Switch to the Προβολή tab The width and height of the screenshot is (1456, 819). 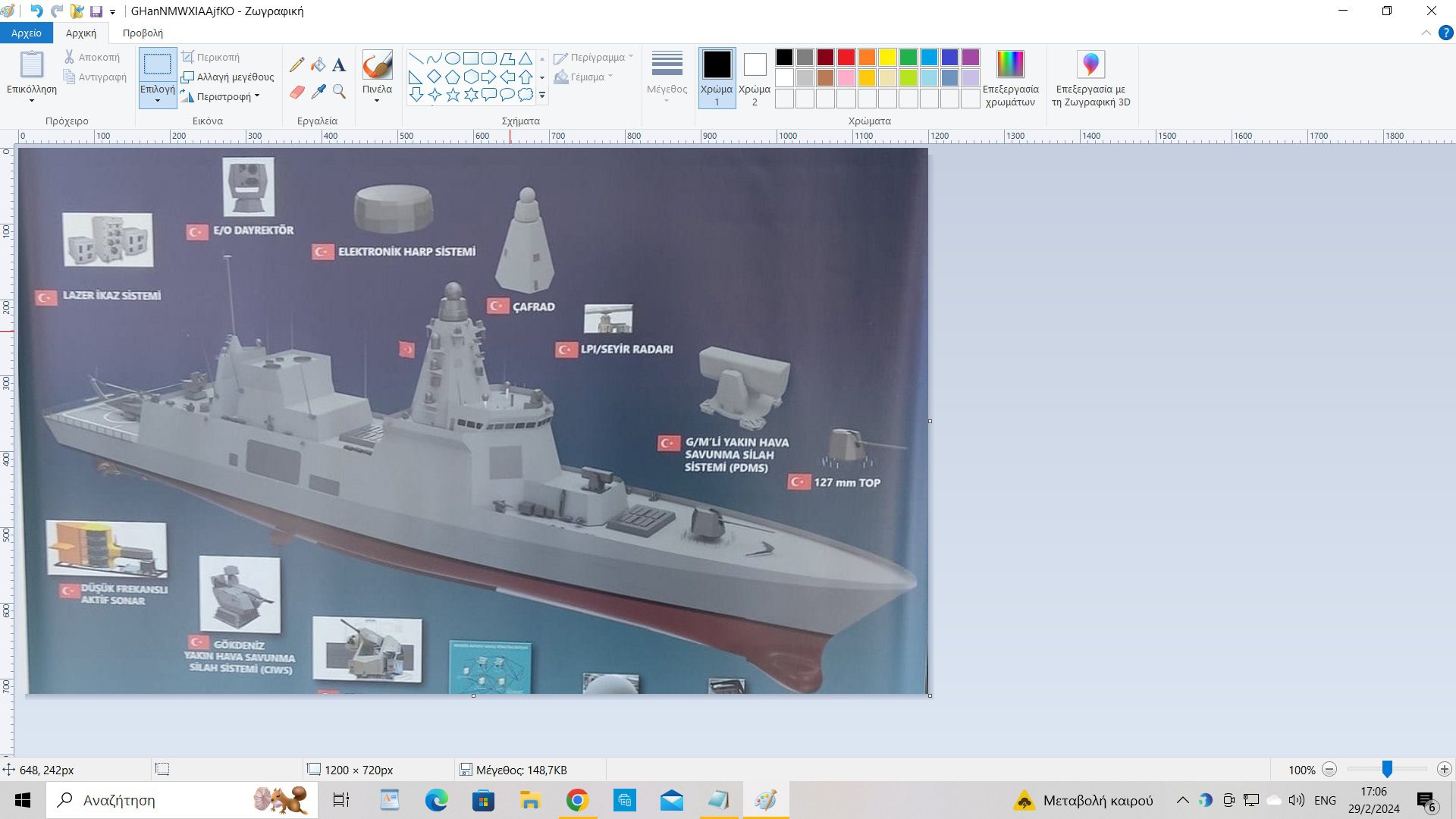pyautogui.click(x=143, y=33)
